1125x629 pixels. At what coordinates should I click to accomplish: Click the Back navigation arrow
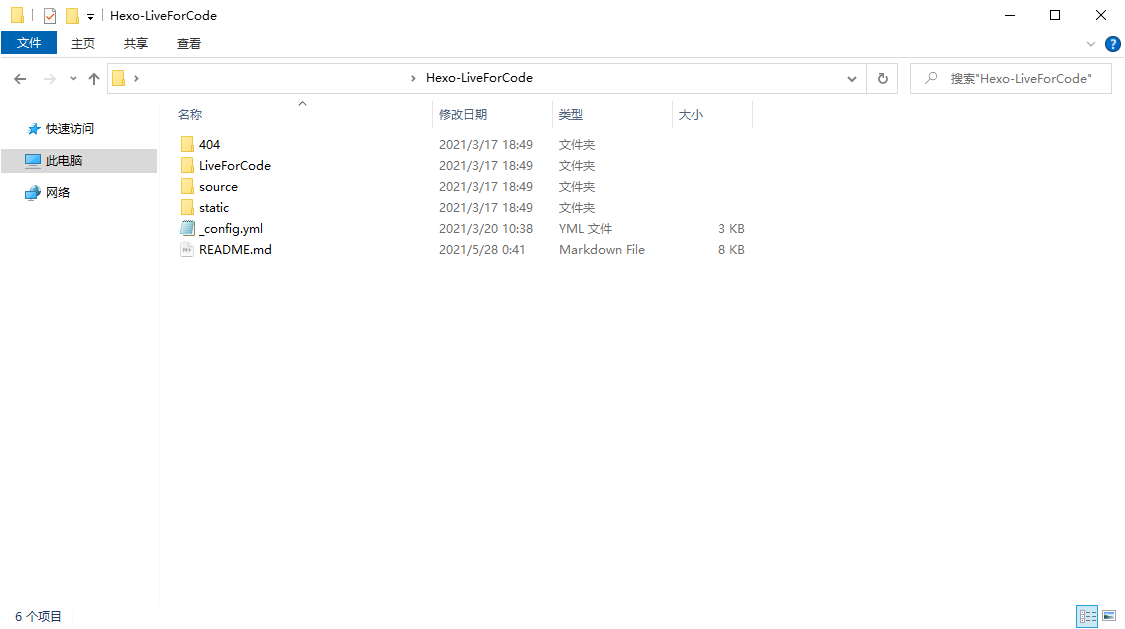pos(20,79)
